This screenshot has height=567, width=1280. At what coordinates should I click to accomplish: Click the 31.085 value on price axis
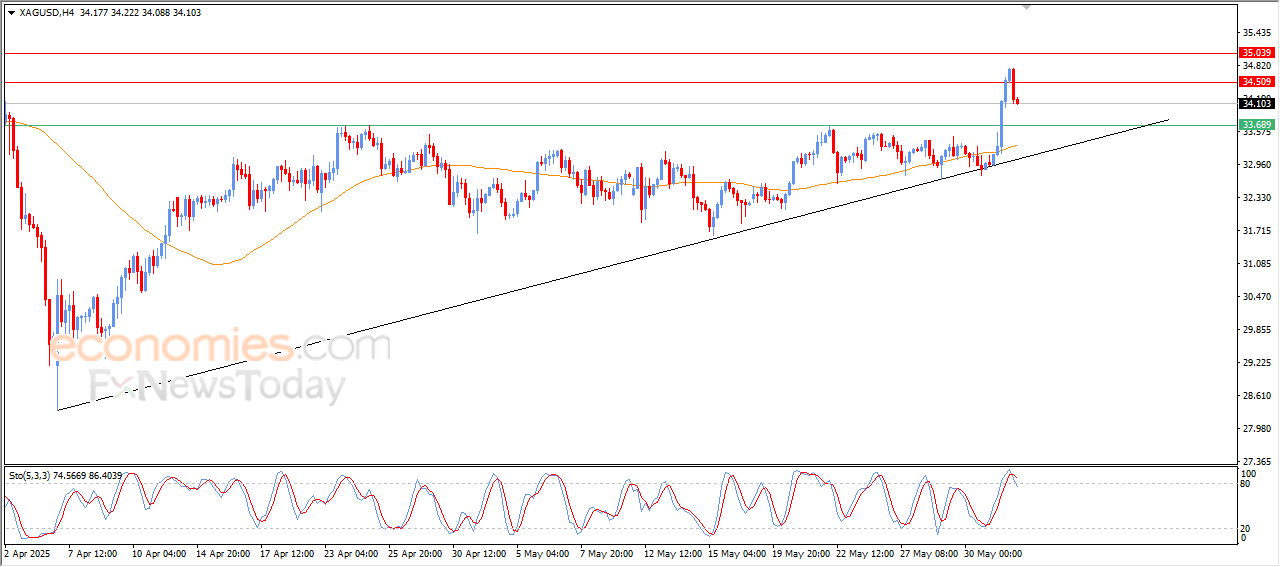pos(1256,263)
